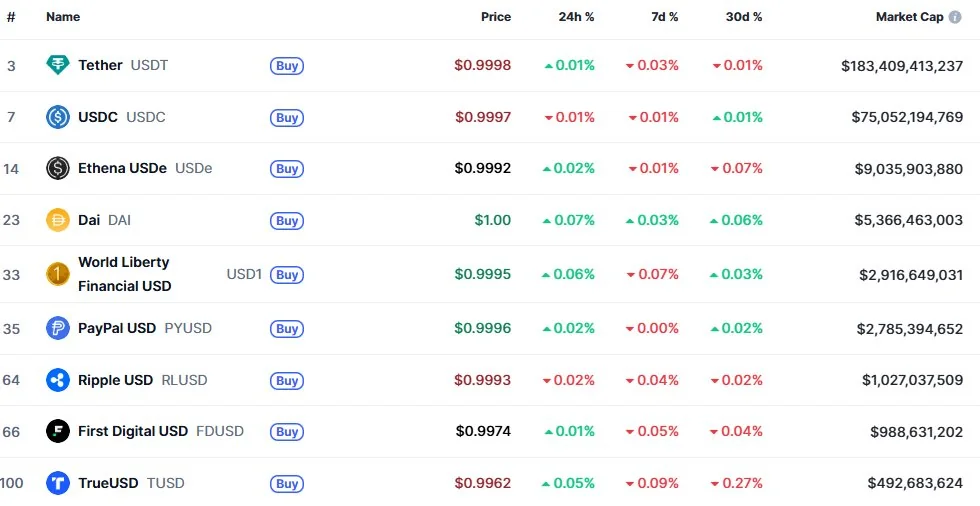This screenshot has width=980, height=506.
Task: Click the Ripple USD coin icon
Action: coord(58,380)
